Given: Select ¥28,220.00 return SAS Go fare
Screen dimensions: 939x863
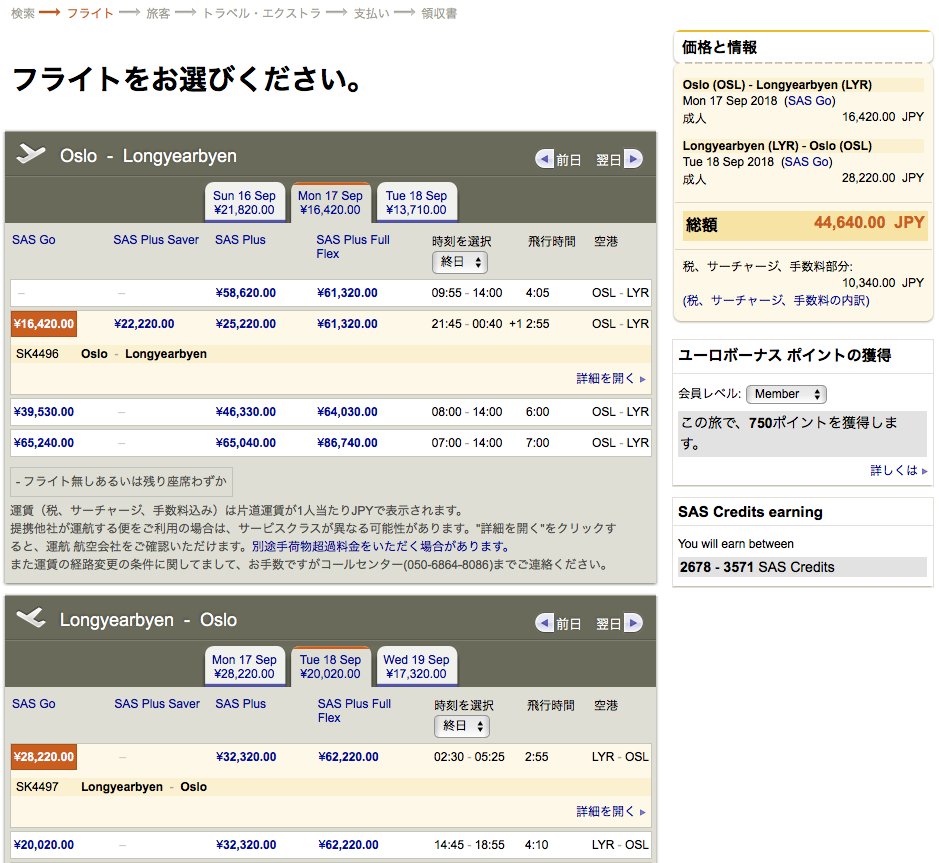Looking at the screenshot, I should click(44, 757).
